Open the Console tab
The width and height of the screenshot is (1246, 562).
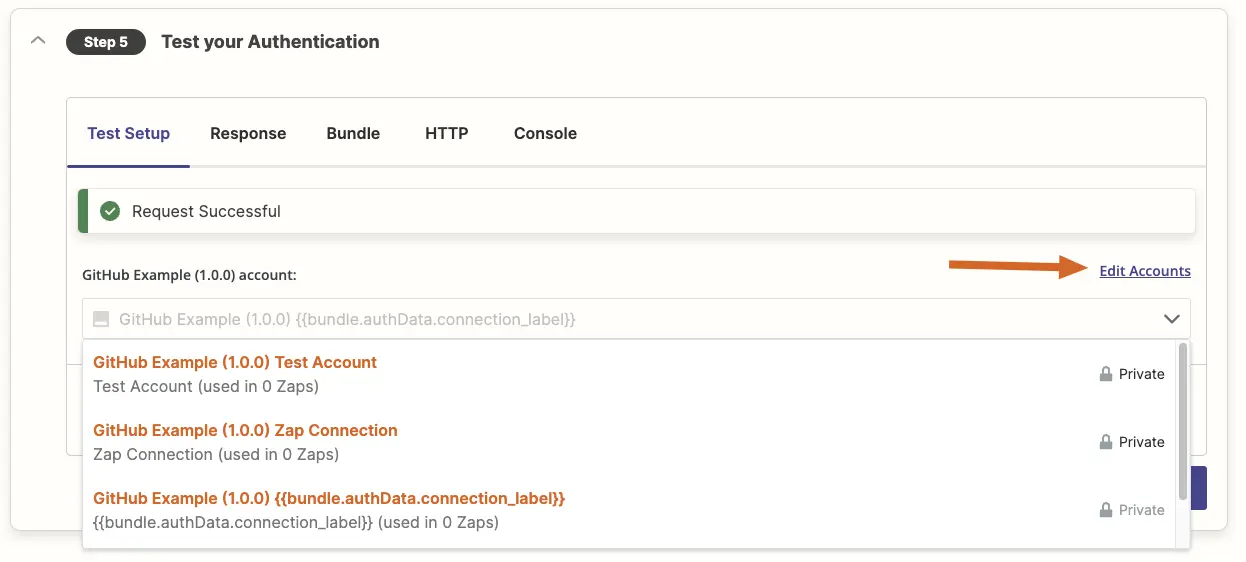click(x=545, y=133)
